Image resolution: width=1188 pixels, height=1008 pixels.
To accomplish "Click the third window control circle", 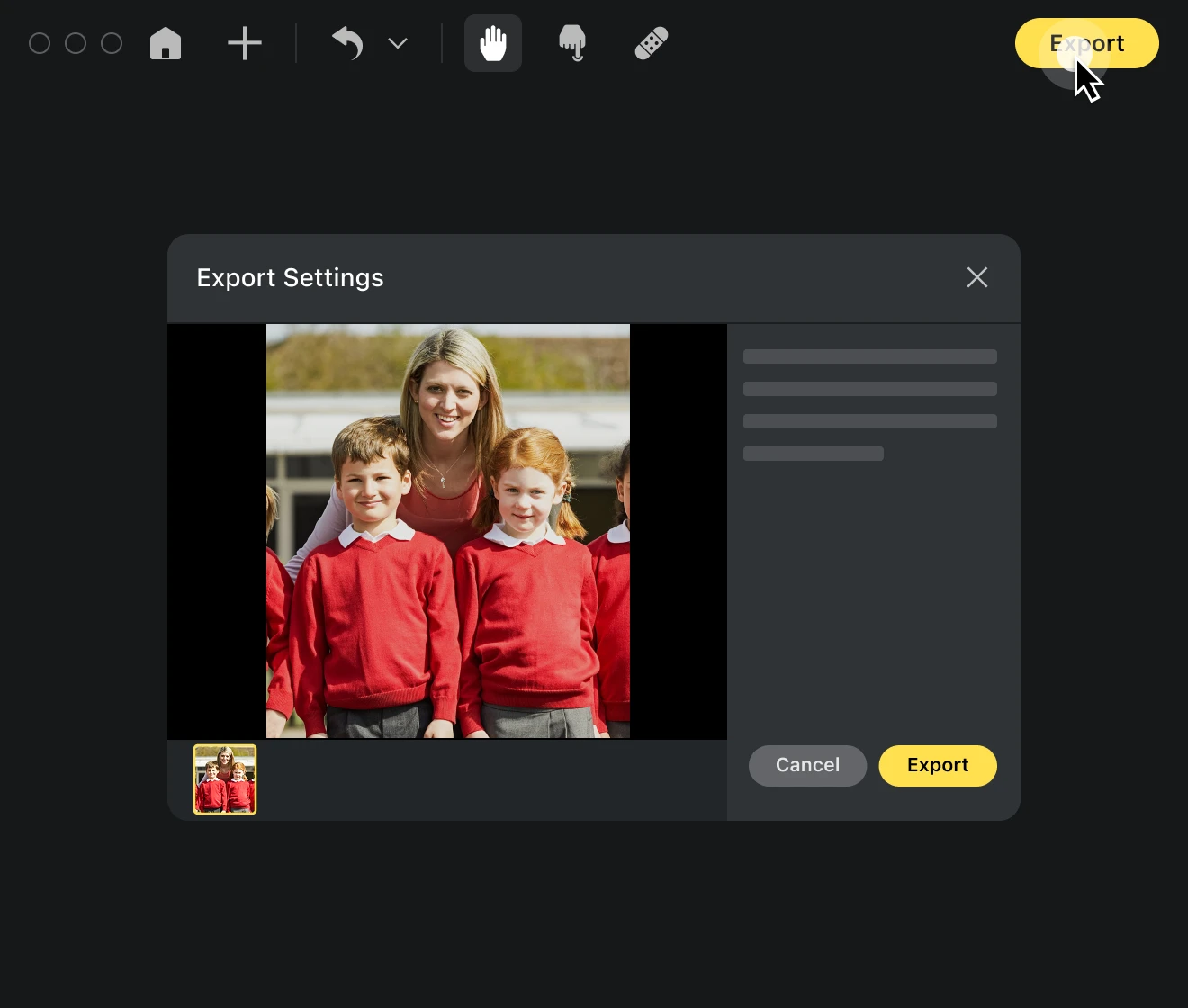I will (112, 43).
